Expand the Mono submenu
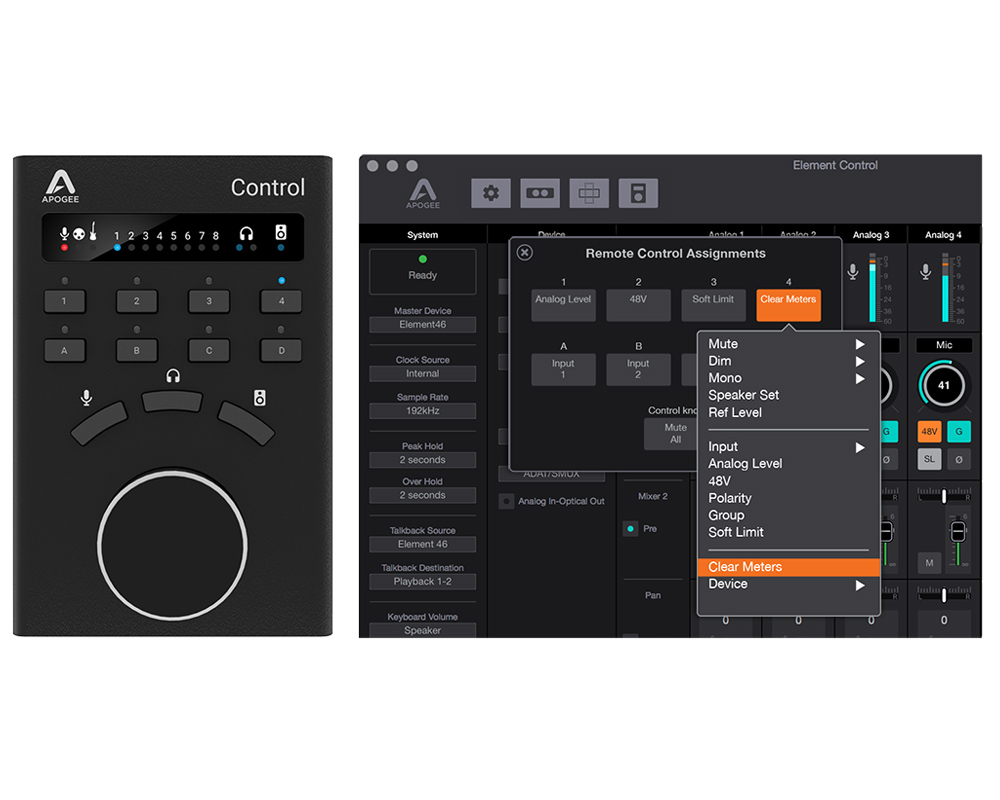Viewport: 1000px width, 800px height. pyautogui.click(x=788, y=378)
